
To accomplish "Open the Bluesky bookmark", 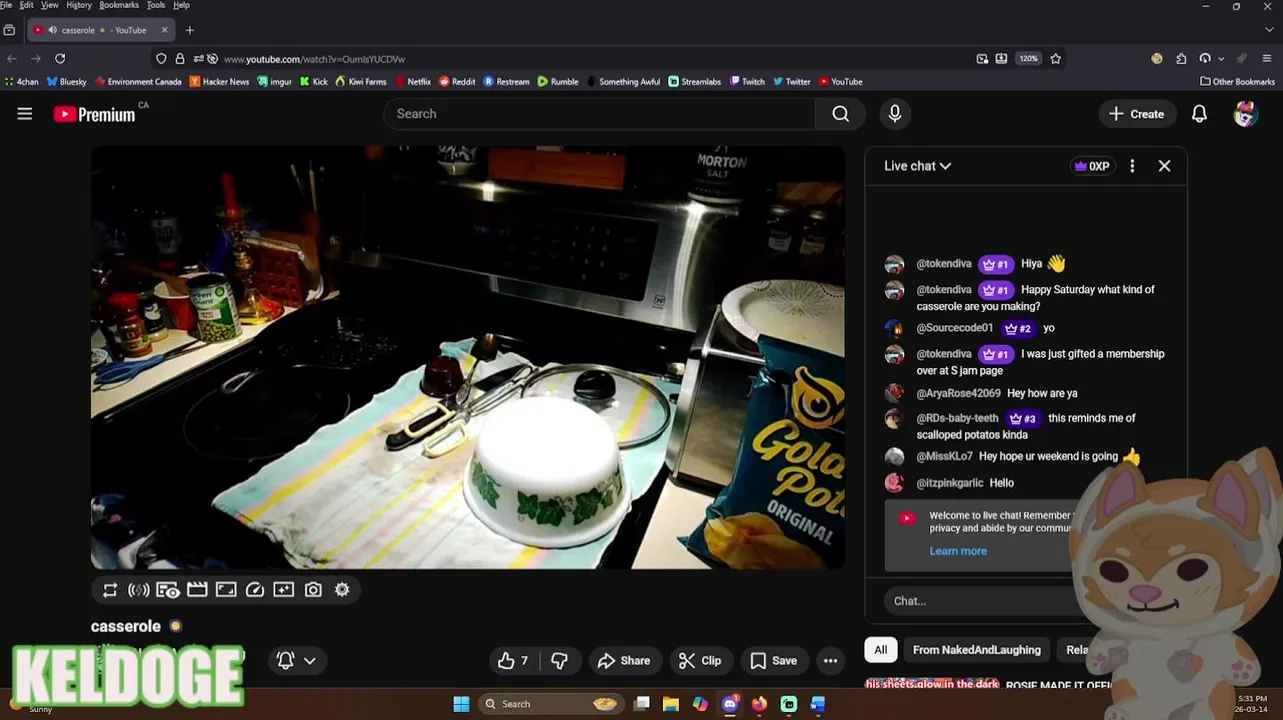I will click(x=67, y=82).
